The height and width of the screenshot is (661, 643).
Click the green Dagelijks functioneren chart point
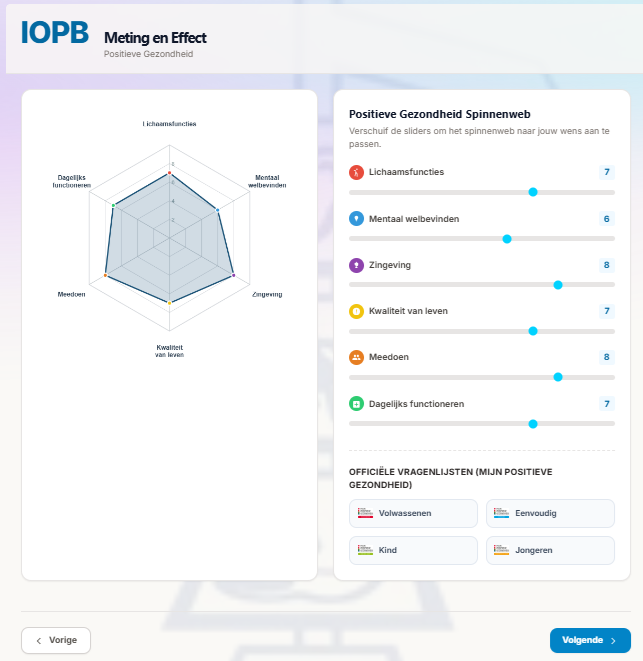[113, 205]
